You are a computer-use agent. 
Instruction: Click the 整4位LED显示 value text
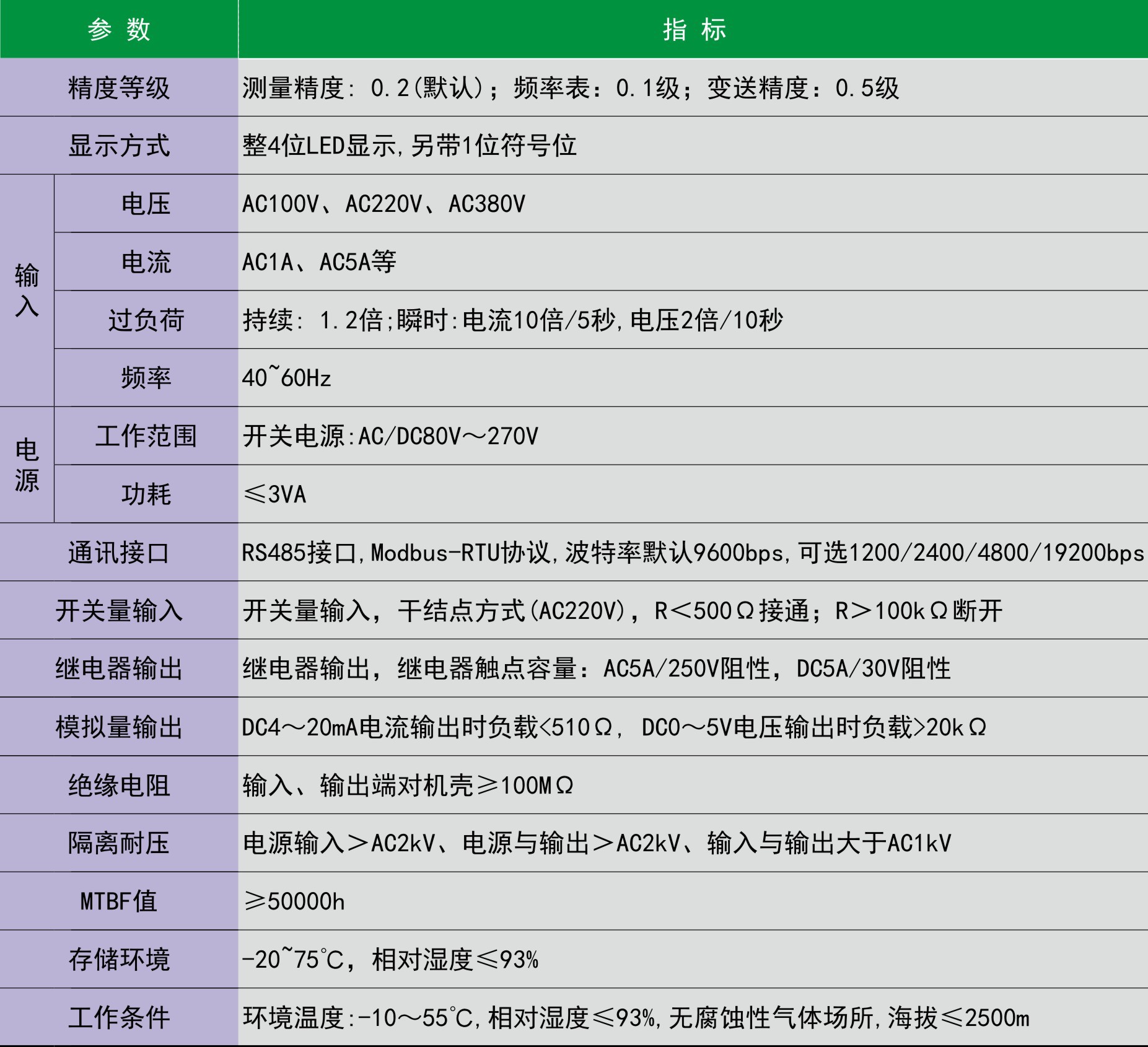(410, 146)
